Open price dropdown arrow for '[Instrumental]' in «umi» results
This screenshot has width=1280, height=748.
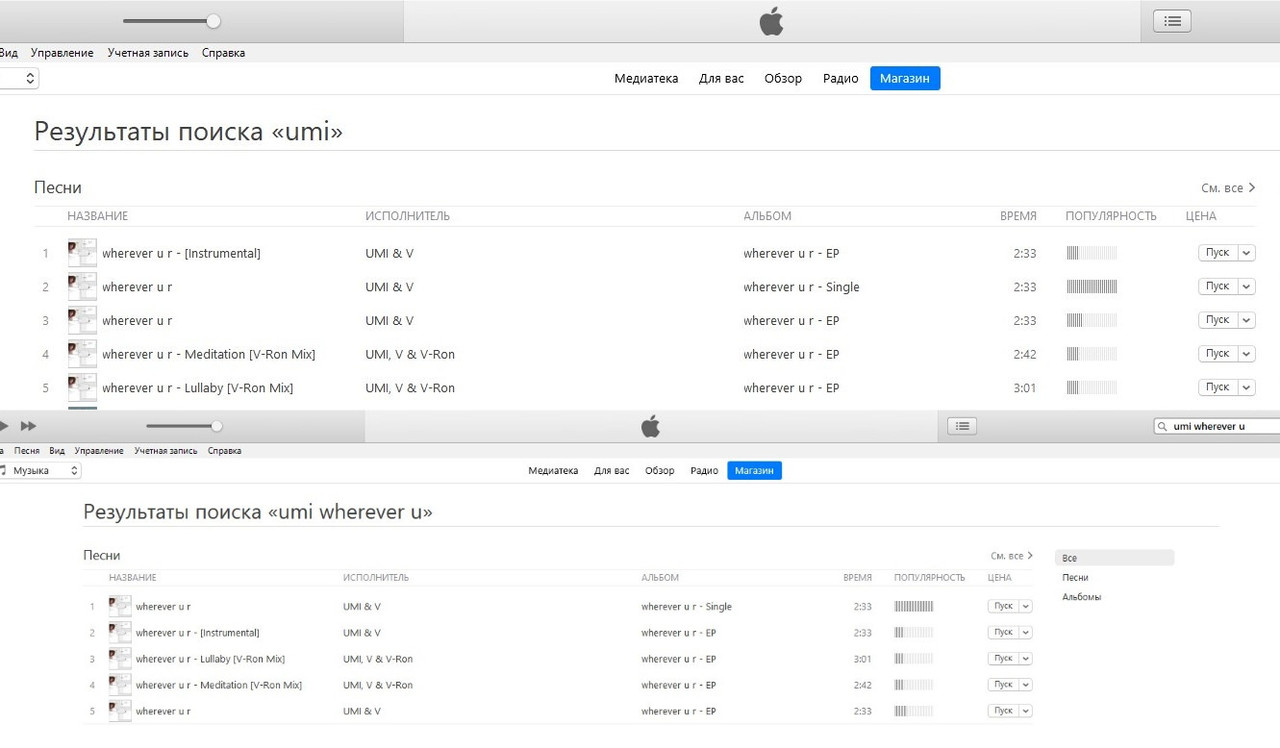click(1246, 253)
